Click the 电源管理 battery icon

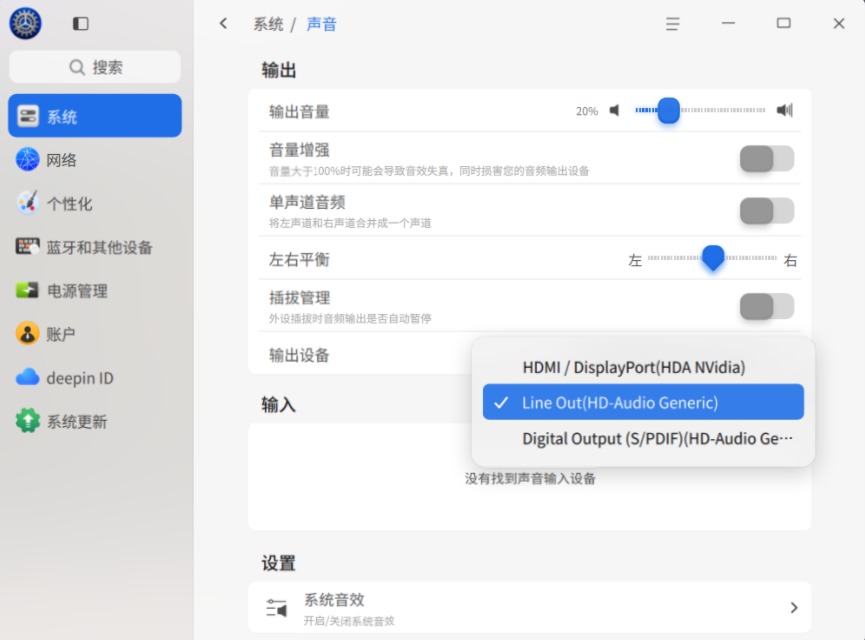tap(28, 290)
